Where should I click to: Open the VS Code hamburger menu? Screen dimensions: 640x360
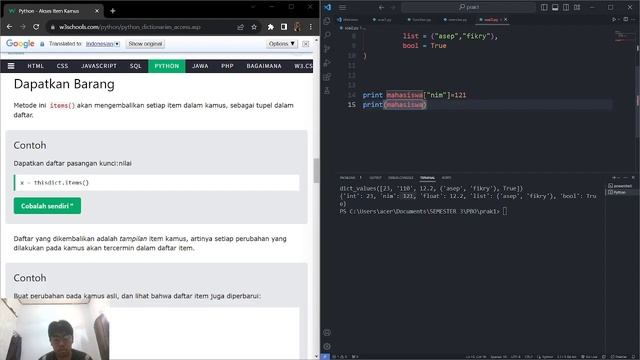tap(342, 7)
